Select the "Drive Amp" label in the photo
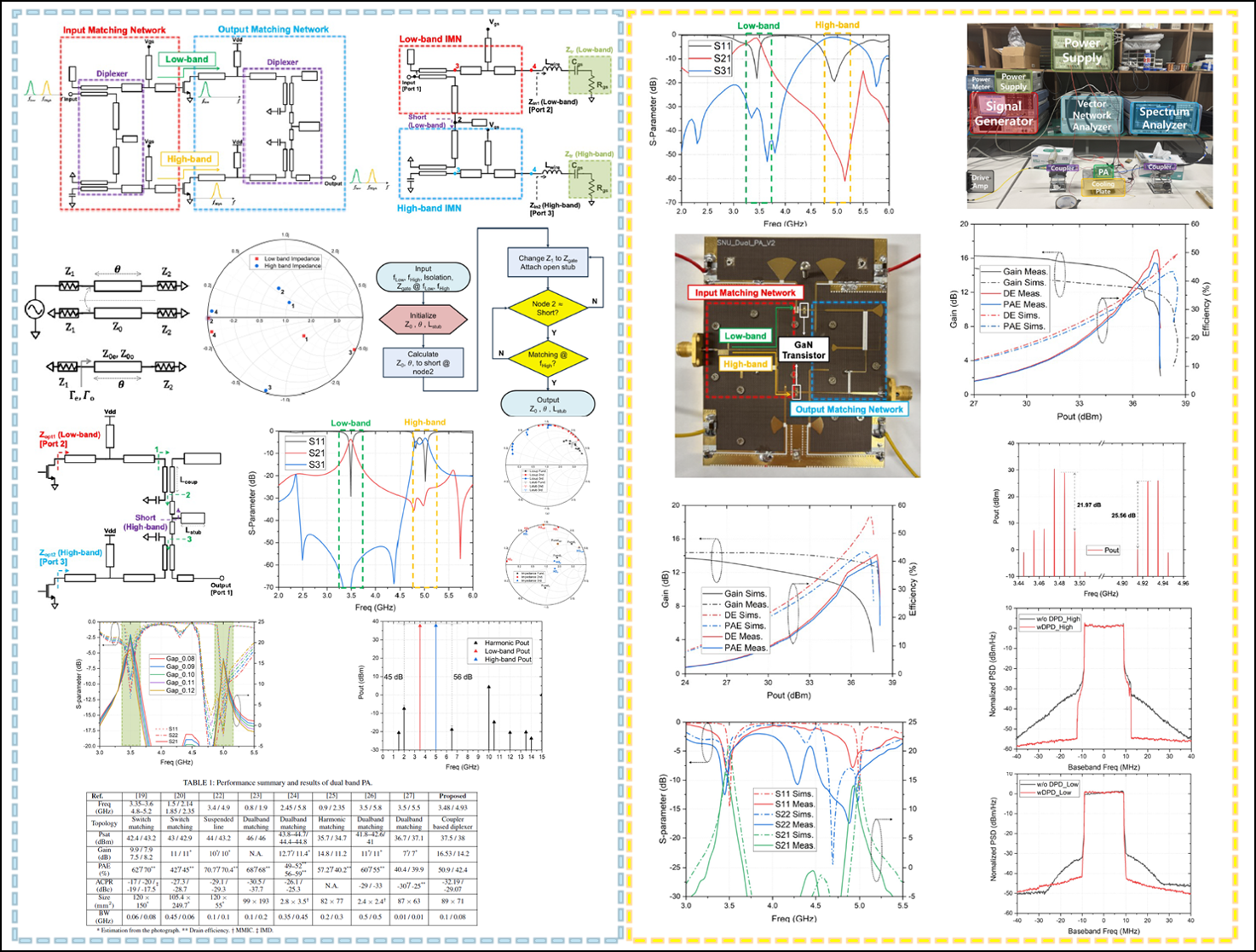The width and height of the screenshot is (1256, 952). tap(980, 182)
